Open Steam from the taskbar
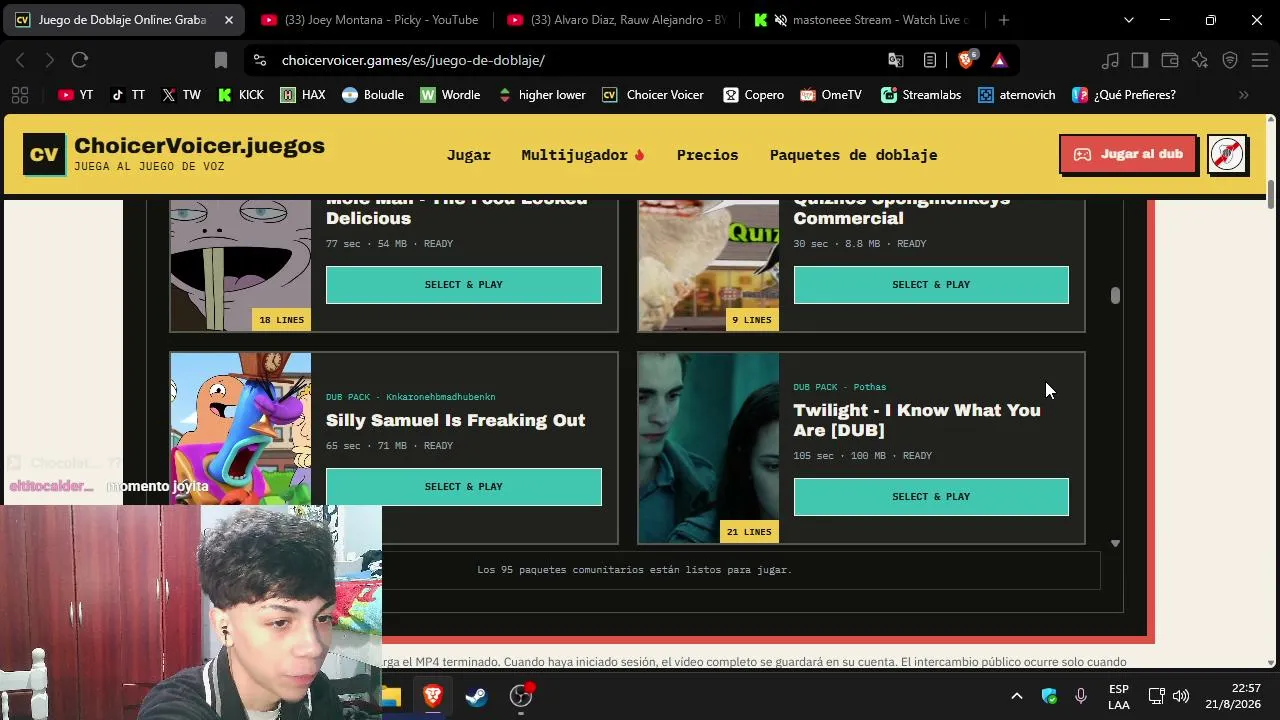The width and height of the screenshot is (1280, 720). point(476,696)
